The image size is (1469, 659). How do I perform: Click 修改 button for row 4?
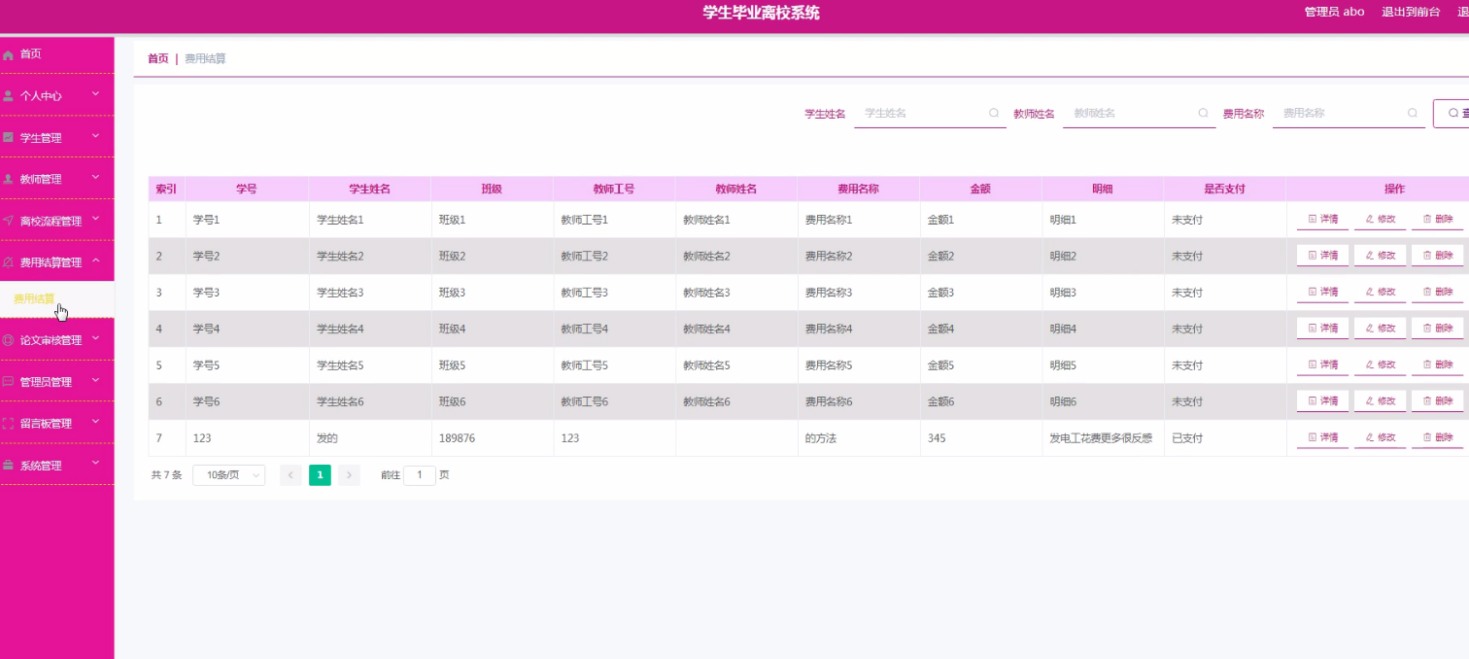[1380, 328]
